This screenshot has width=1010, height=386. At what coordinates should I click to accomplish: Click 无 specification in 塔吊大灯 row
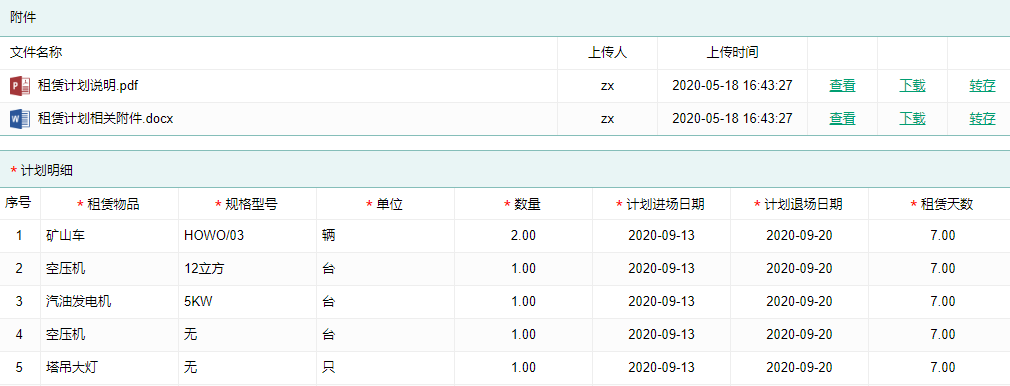tap(247, 367)
